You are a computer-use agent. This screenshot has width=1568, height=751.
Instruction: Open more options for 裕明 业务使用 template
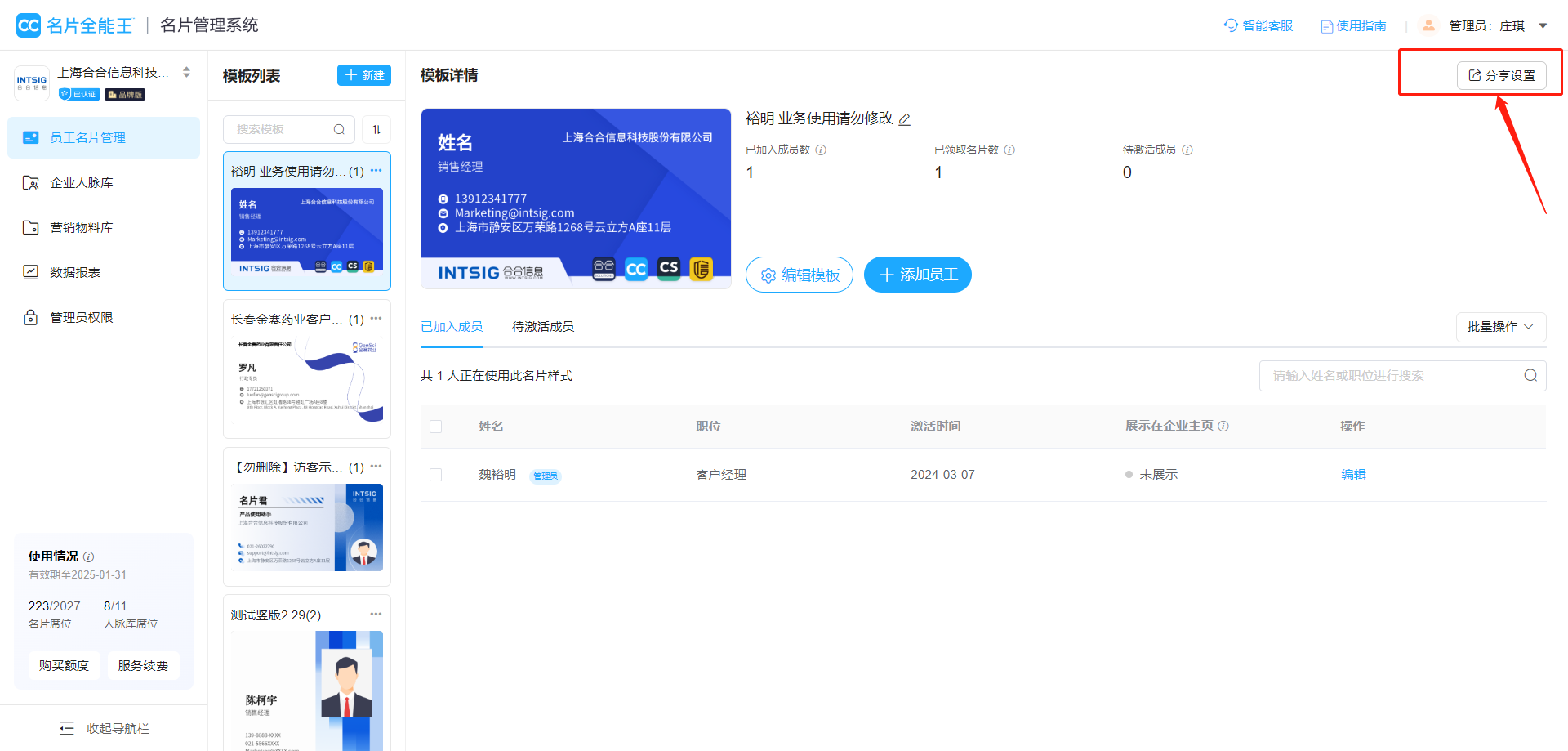[376, 171]
